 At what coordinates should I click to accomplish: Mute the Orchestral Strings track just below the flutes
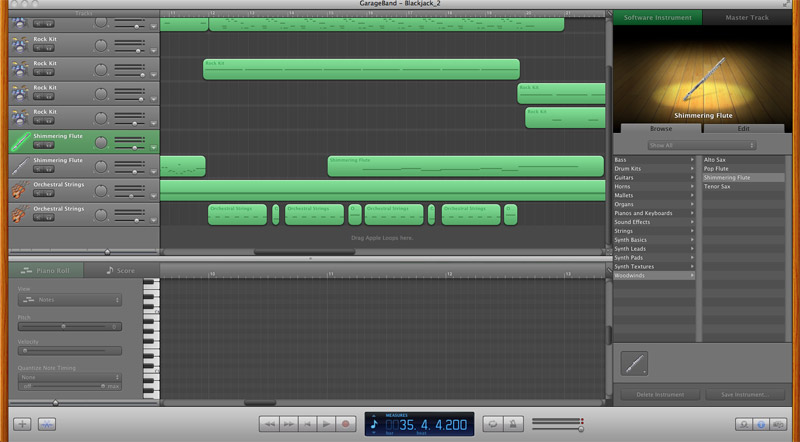[x=38, y=193]
